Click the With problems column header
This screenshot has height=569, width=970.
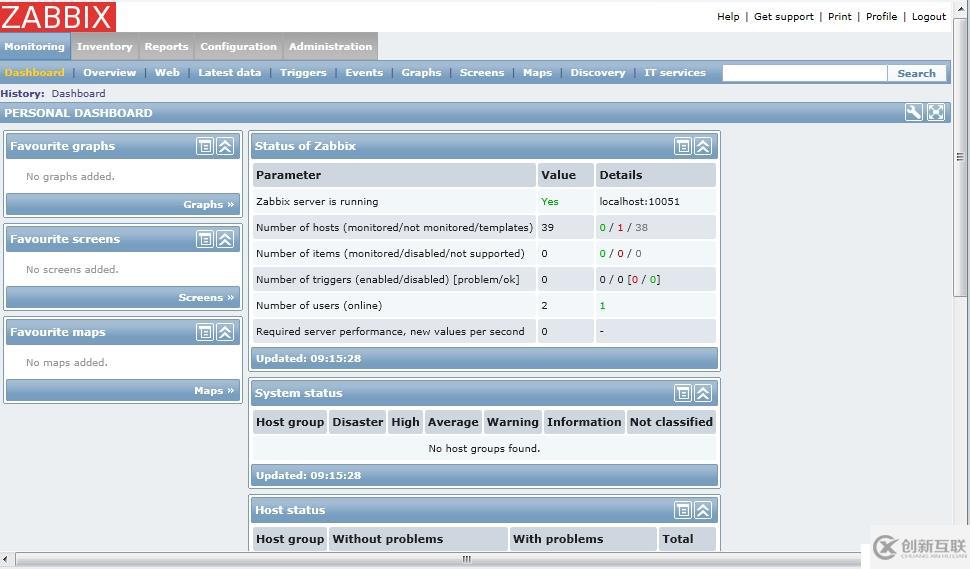(x=583, y=539)
